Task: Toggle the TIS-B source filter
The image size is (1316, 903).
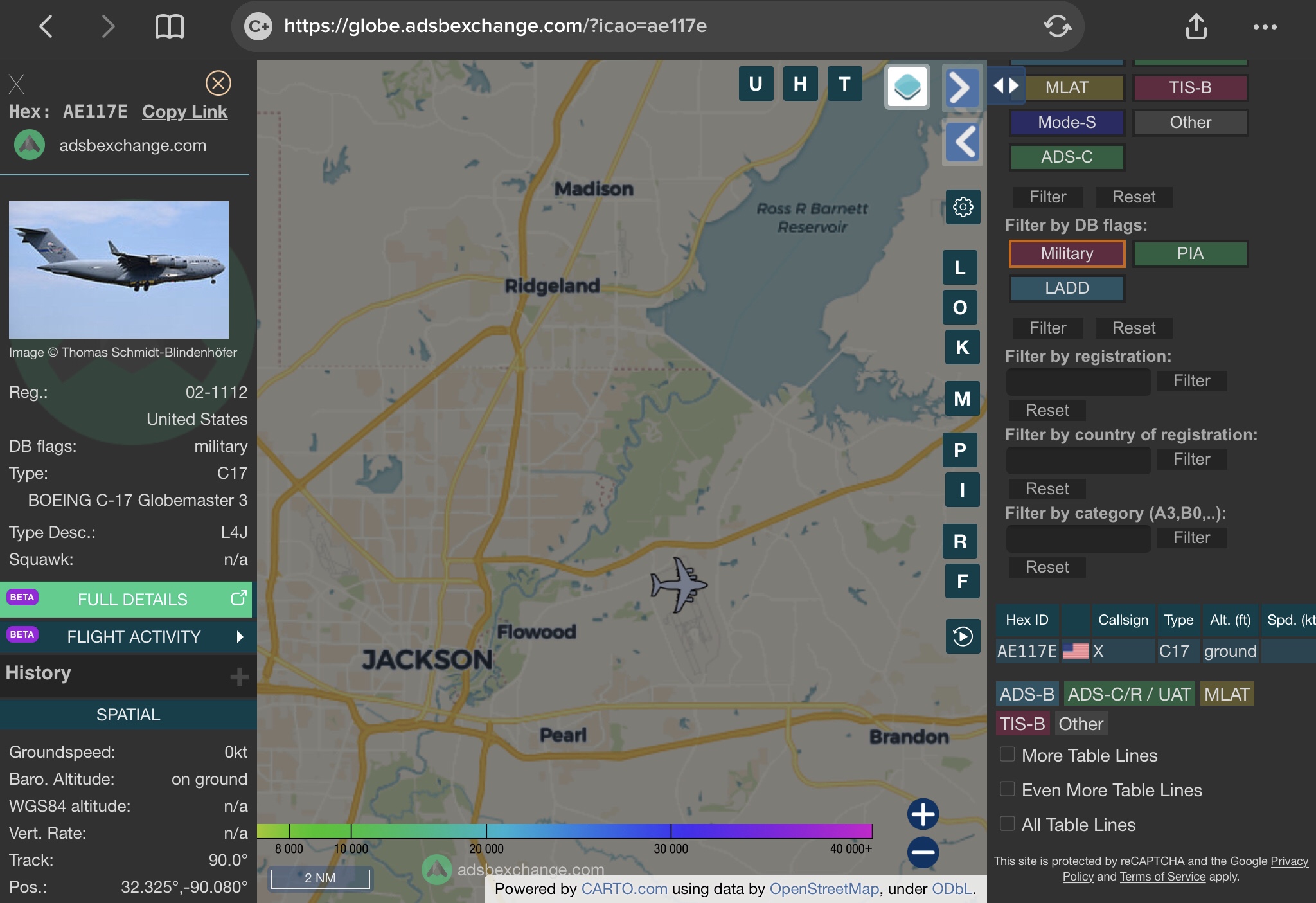Action: (x=1190, y=87)
